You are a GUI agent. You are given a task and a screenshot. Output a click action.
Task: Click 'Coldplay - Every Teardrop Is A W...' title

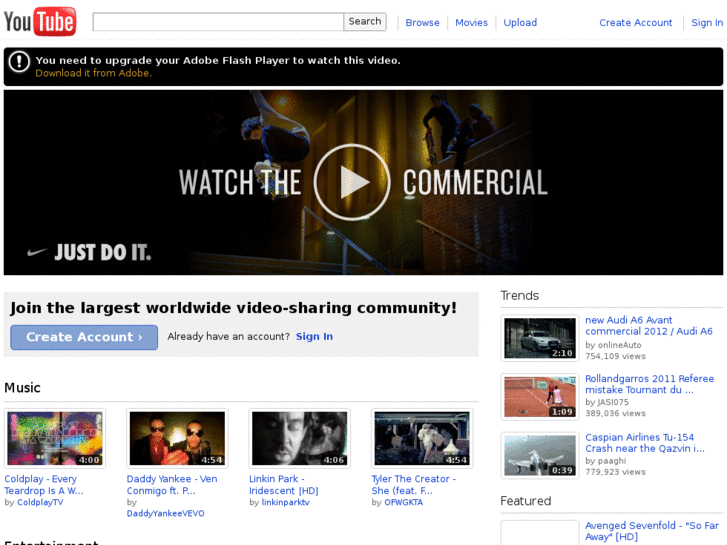tap(44, 485)
